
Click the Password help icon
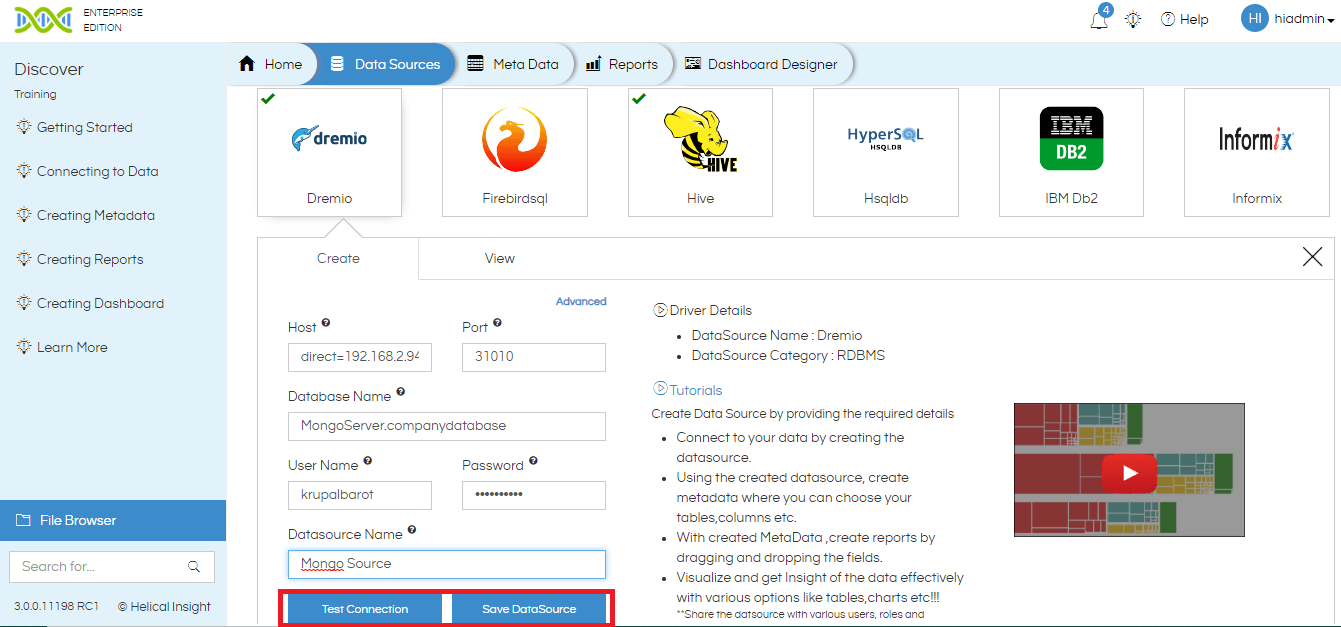533,462
